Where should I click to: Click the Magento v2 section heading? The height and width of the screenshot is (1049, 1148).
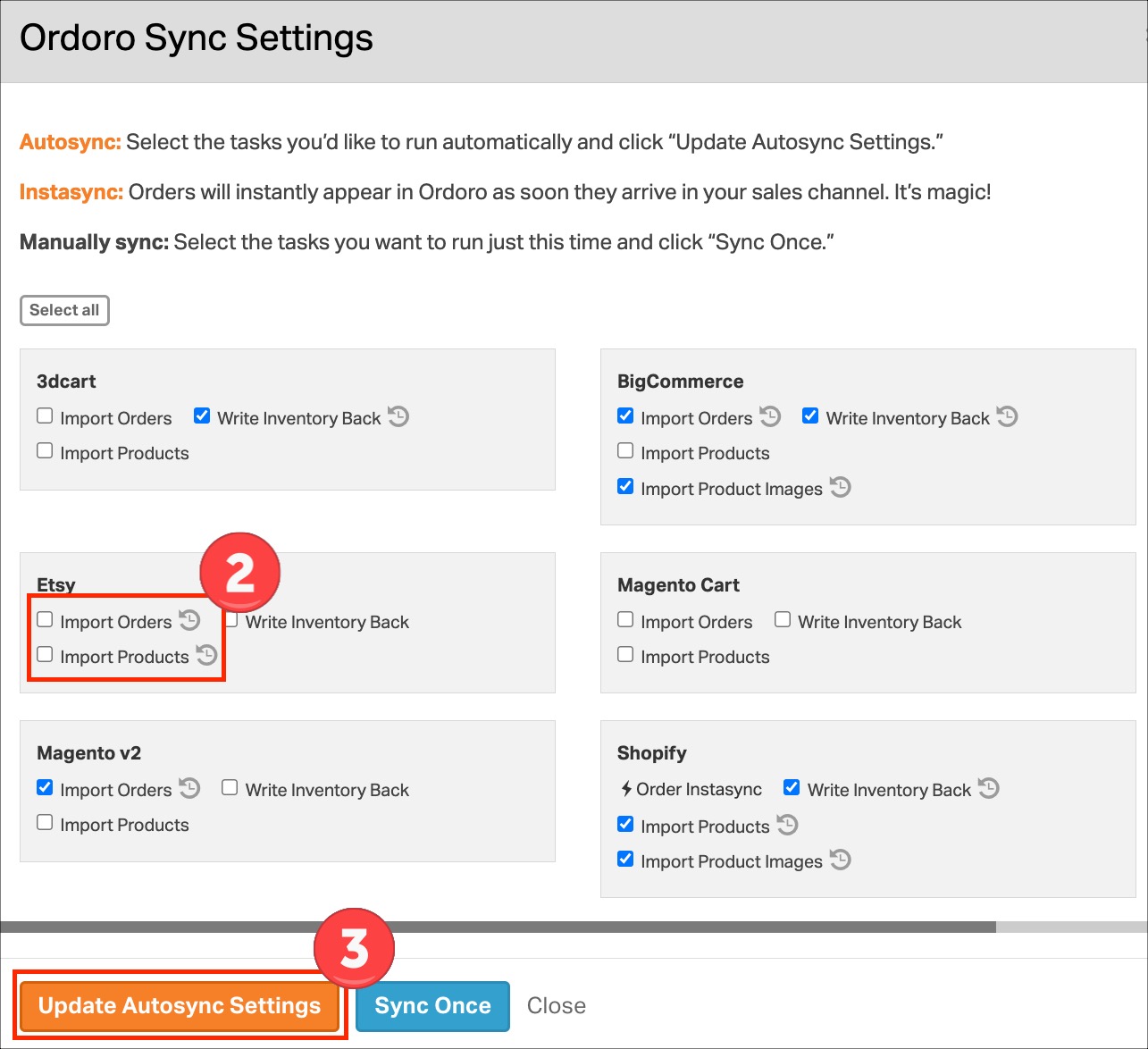89,753
